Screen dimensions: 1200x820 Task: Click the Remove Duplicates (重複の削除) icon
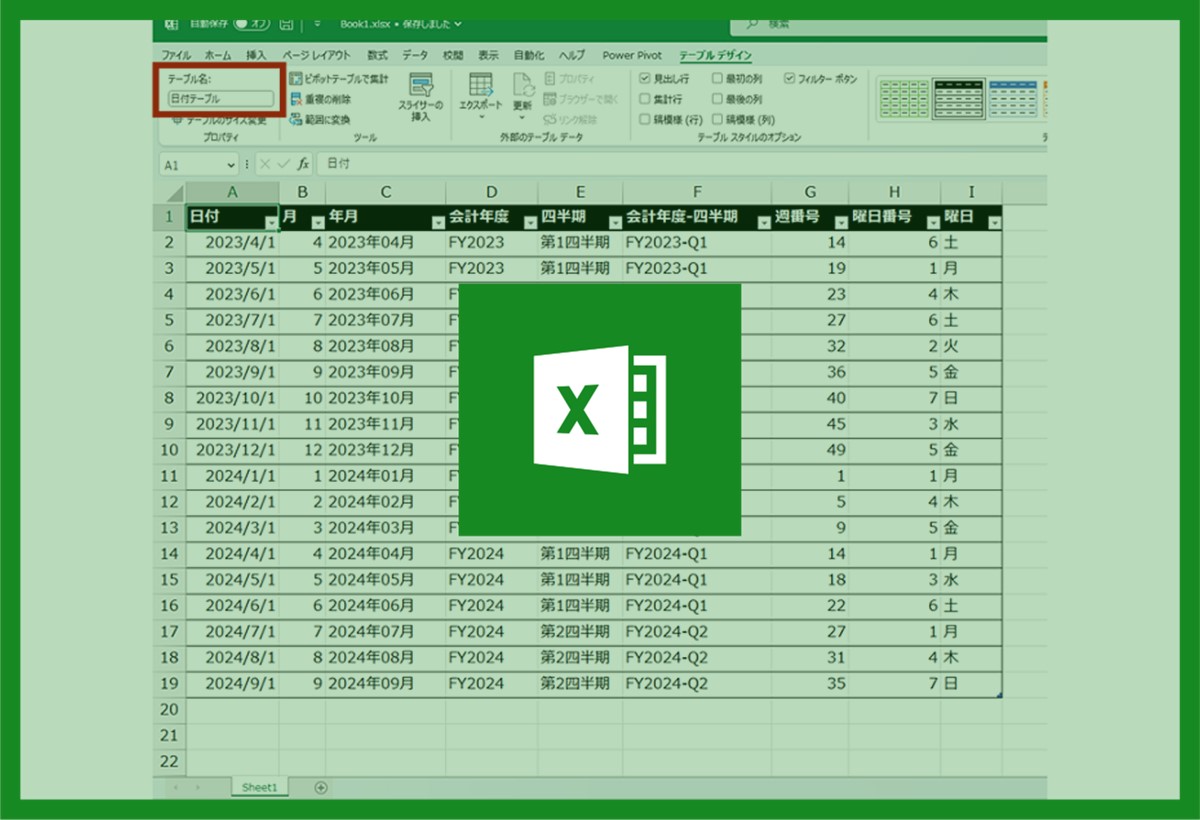(x=296, y=99)
